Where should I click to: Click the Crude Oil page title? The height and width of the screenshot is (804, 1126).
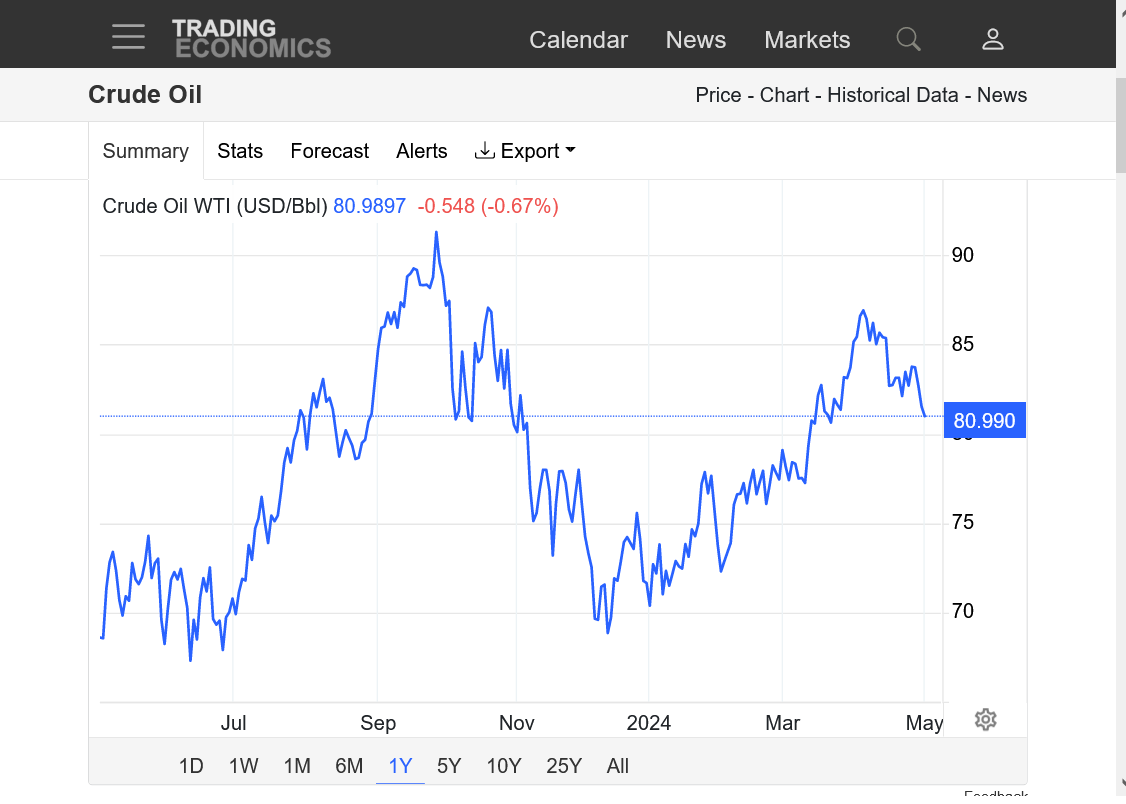click(145, 95)
